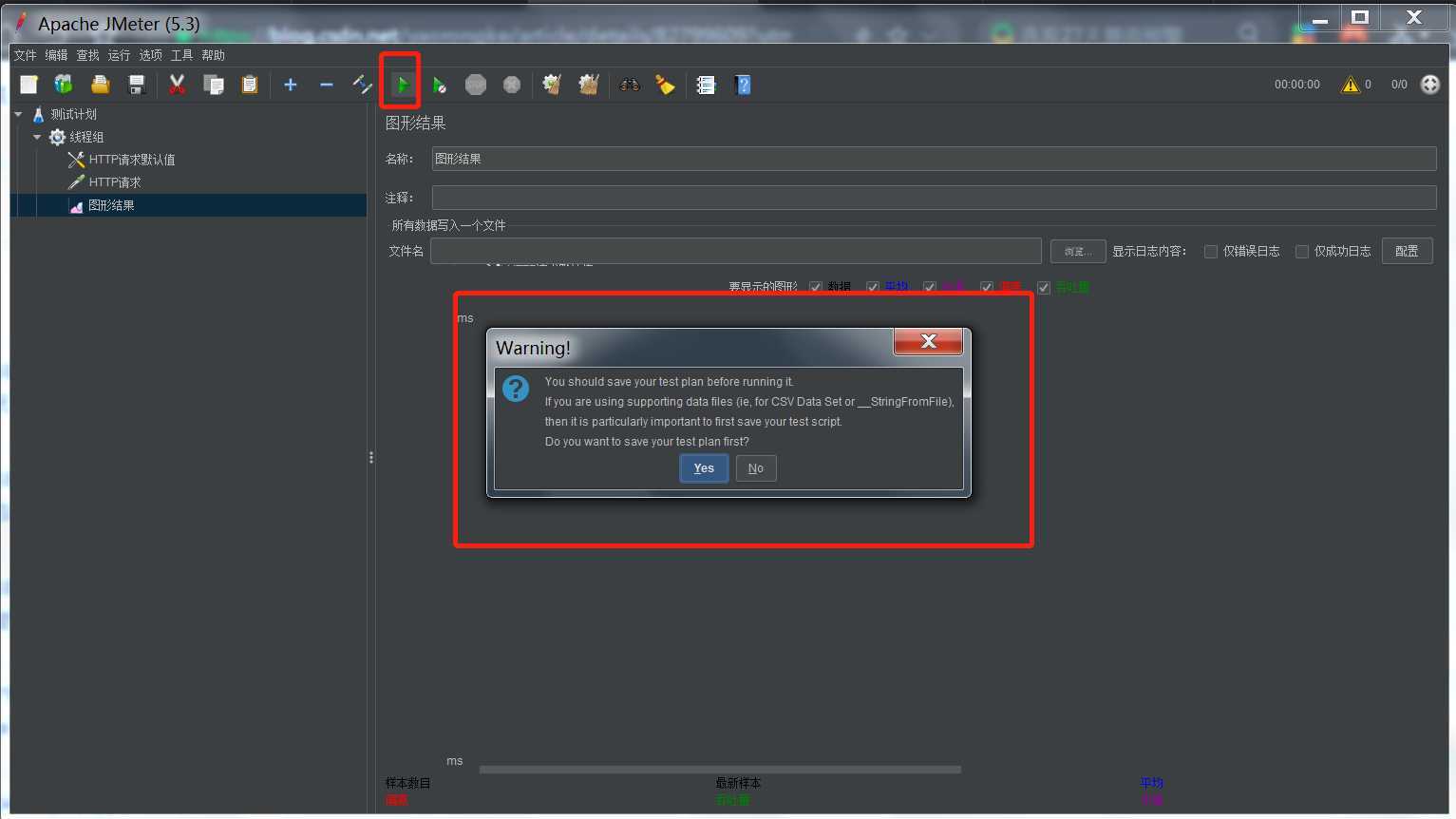The width and height of the screenshot is (1456, 819).
Task: Click the Save floppy disk icon
Action: [137, 85]
